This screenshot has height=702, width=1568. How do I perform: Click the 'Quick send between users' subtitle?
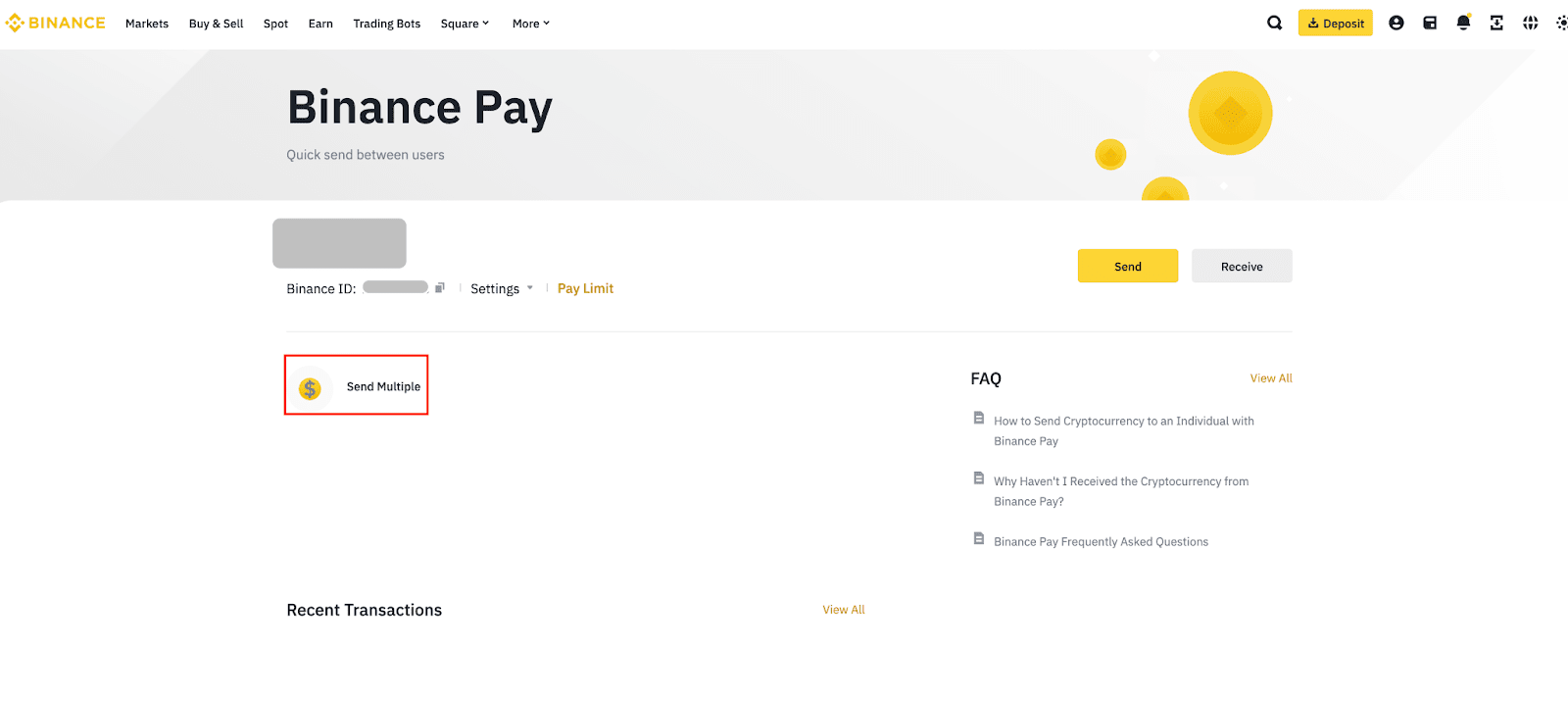(365, 155)
